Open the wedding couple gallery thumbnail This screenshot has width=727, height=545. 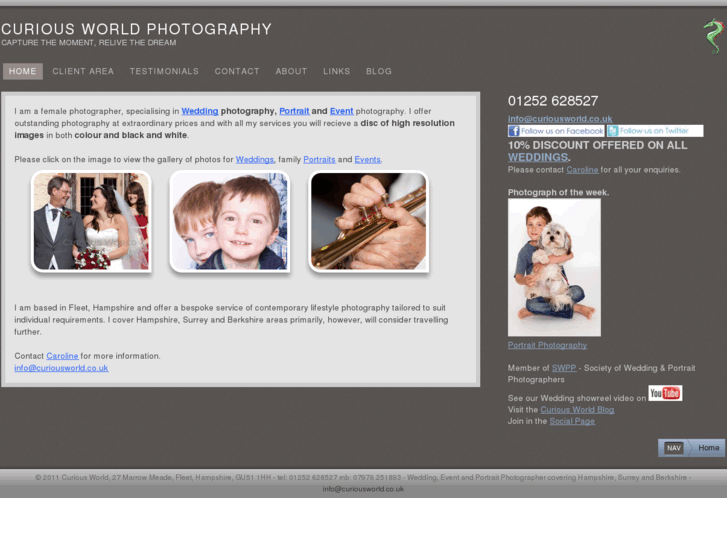point(91,221)
